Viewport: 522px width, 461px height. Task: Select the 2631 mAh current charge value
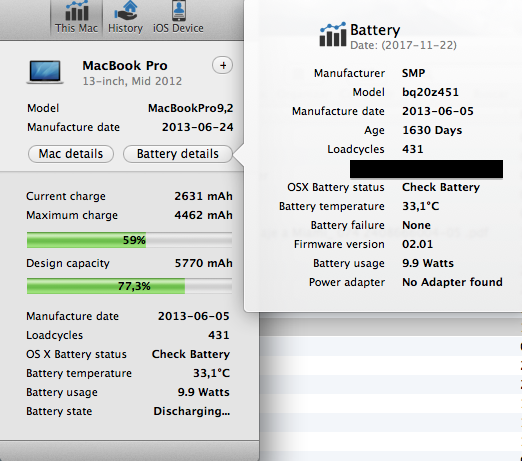pos(203,196)
